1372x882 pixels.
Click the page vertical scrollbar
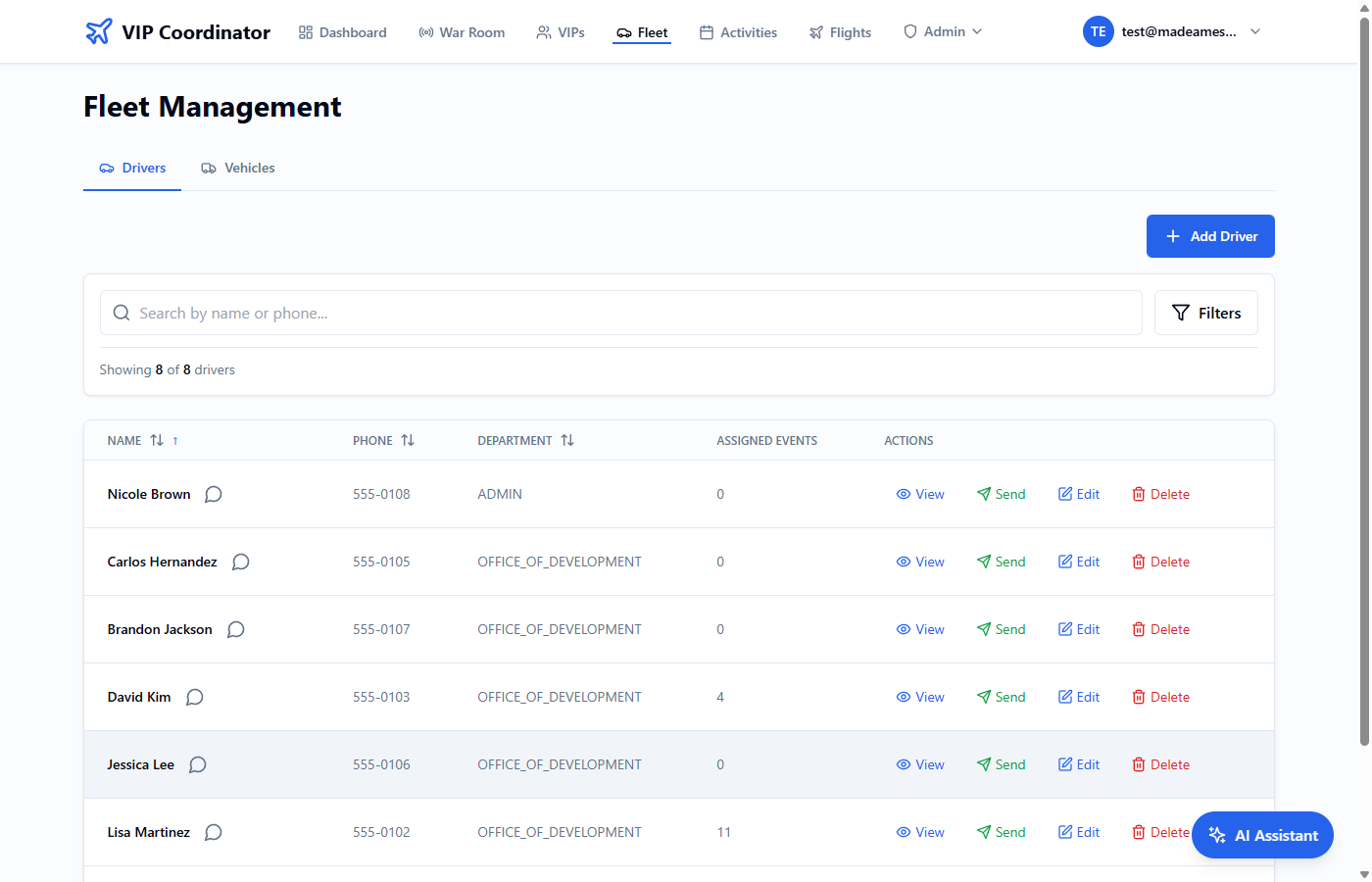click(1364, 392)
